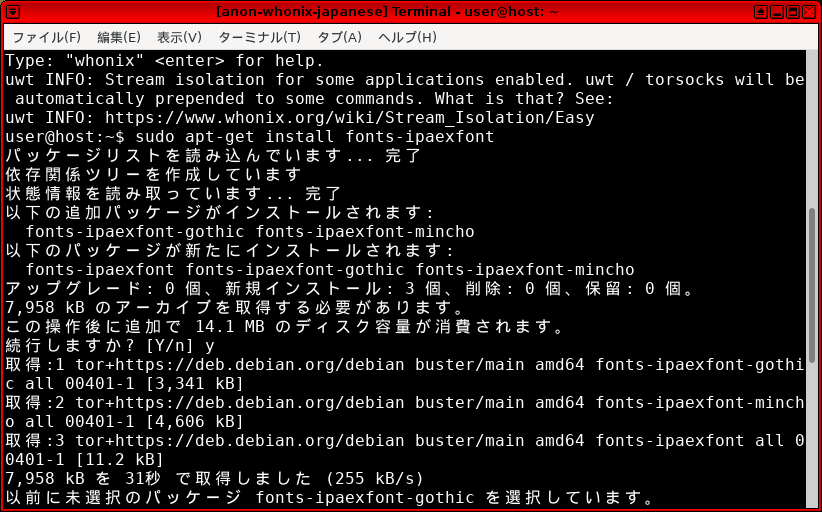
Task: Open the window menu icon in title bar
Action: point(12,12)
